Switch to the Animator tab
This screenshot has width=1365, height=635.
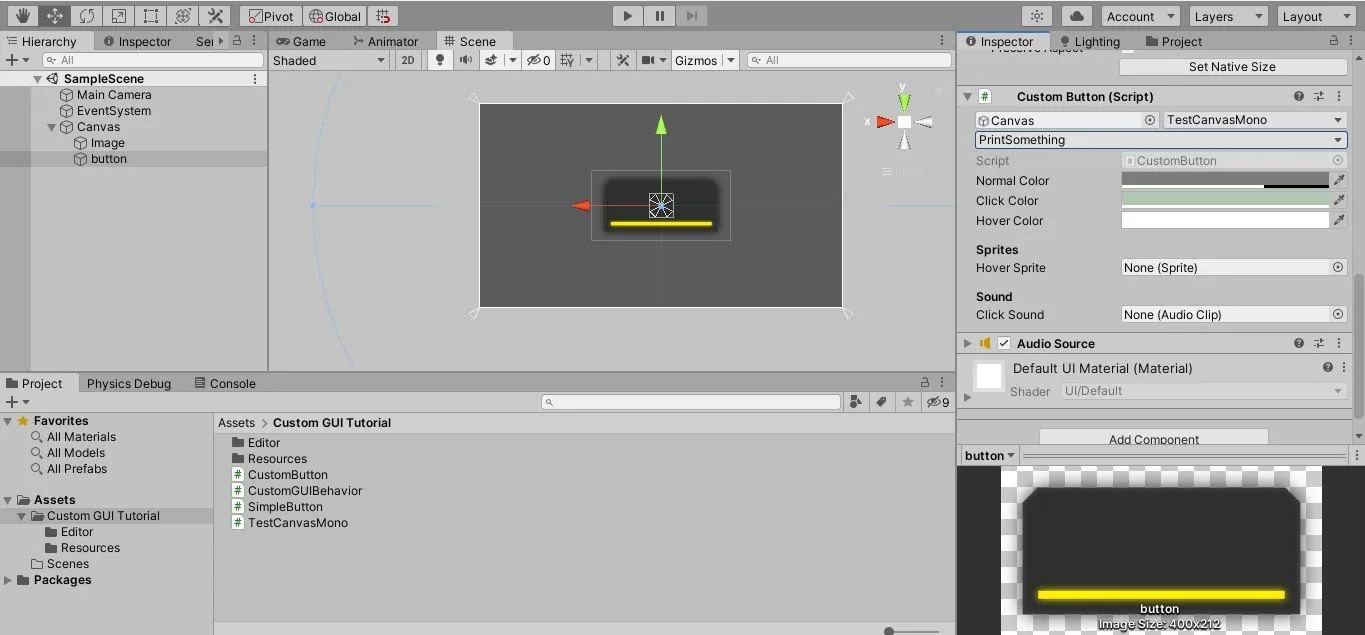point(385,41)
